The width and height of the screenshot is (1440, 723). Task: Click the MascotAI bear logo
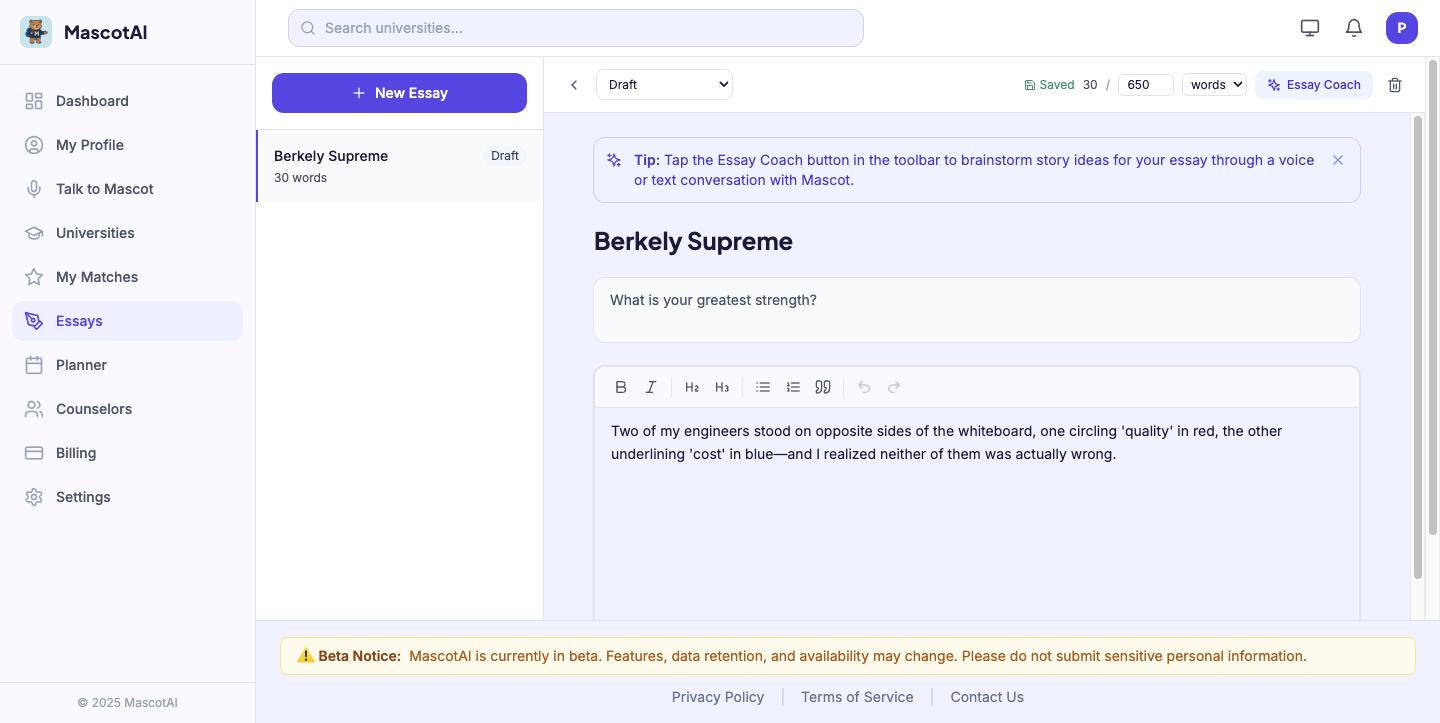tap(36, 32)
